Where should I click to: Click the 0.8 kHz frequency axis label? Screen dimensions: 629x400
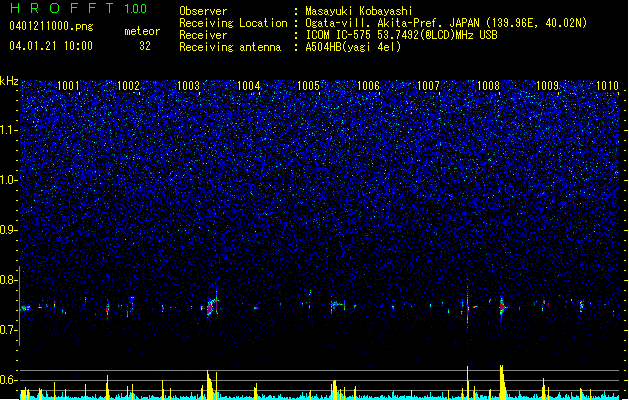[9, 280]
